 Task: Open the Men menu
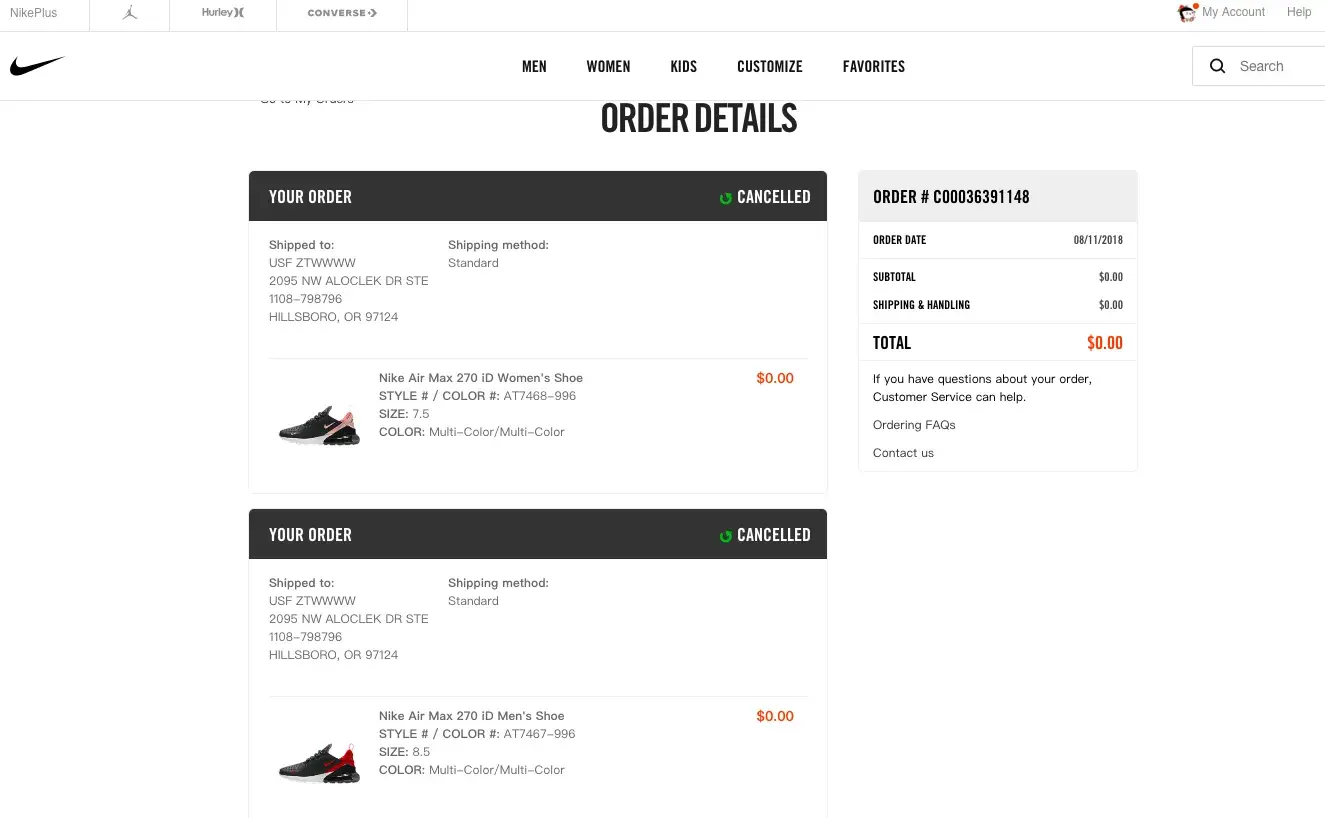pyautogui.click(x=534, y=66)
